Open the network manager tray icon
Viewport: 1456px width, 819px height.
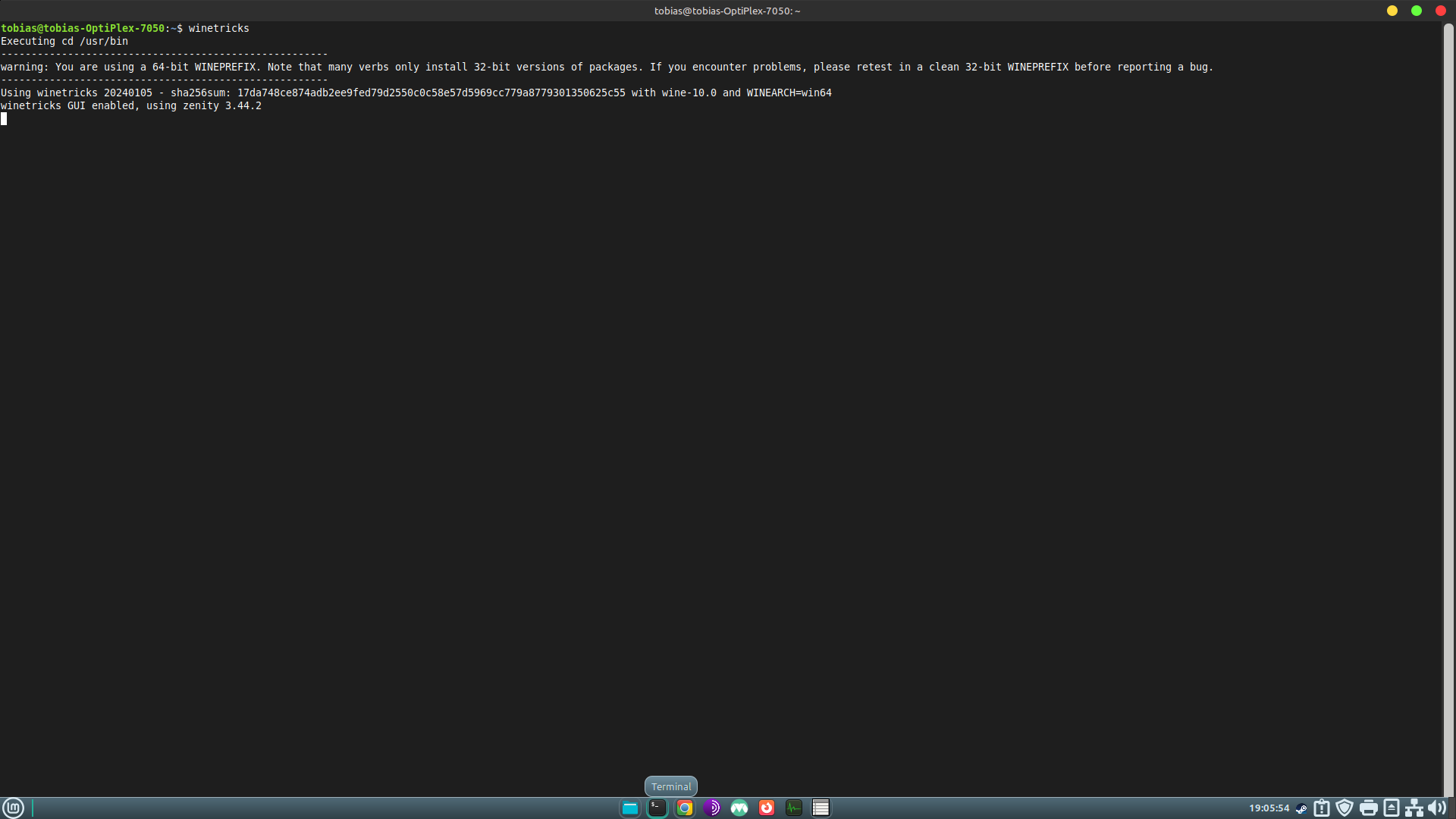coord(1415,808)
